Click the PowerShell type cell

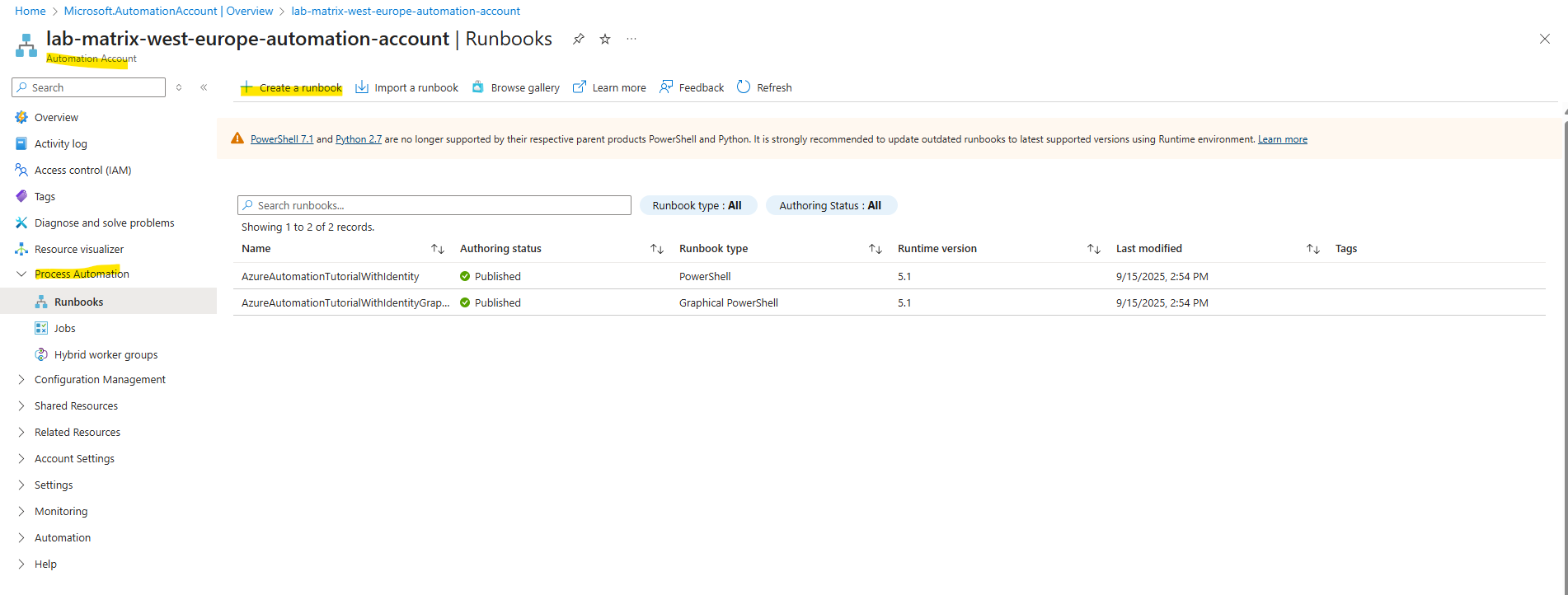point(705,276)
